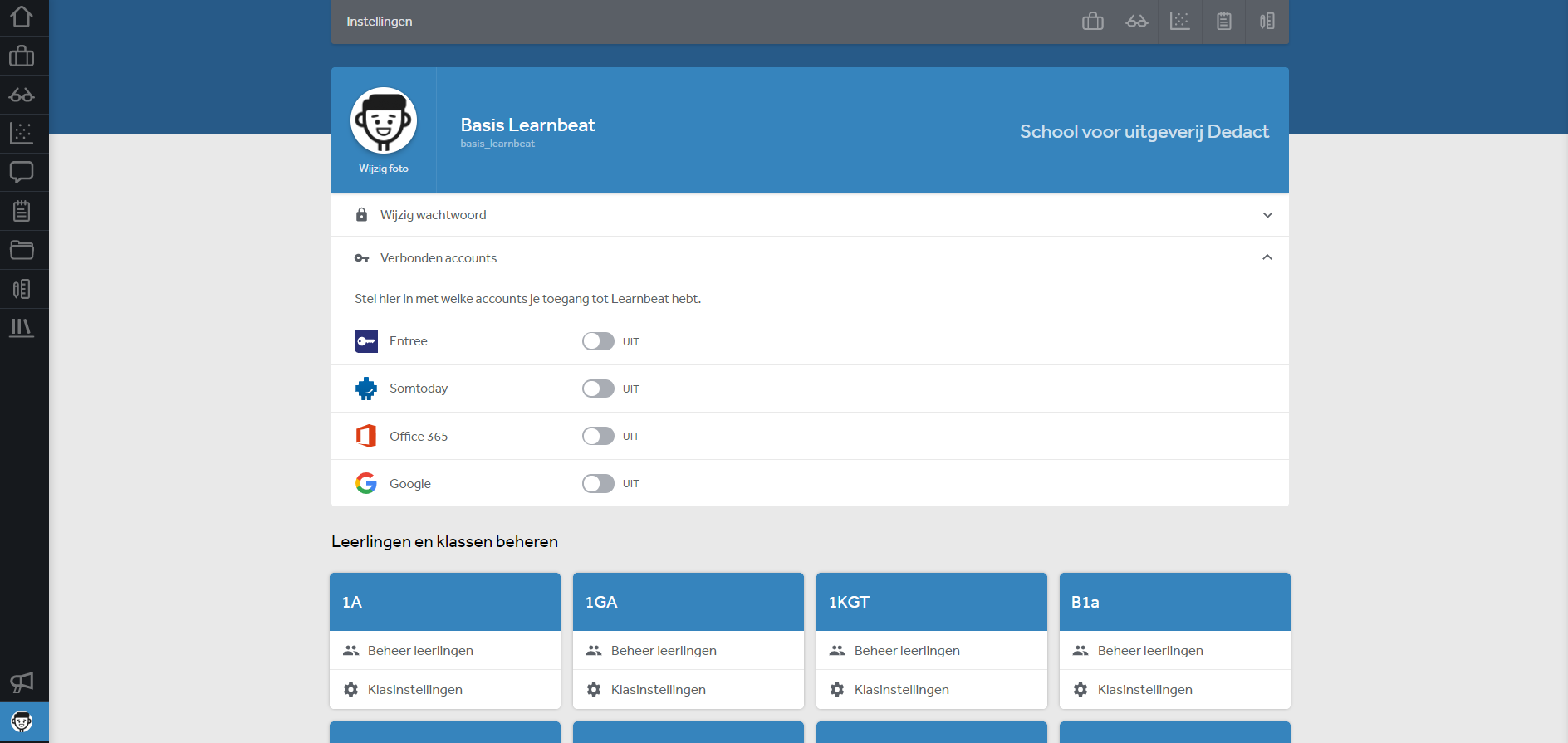Click the Somtoday puzzle logo icon
Screen dimensions: 1568x743
click(366, 389)
